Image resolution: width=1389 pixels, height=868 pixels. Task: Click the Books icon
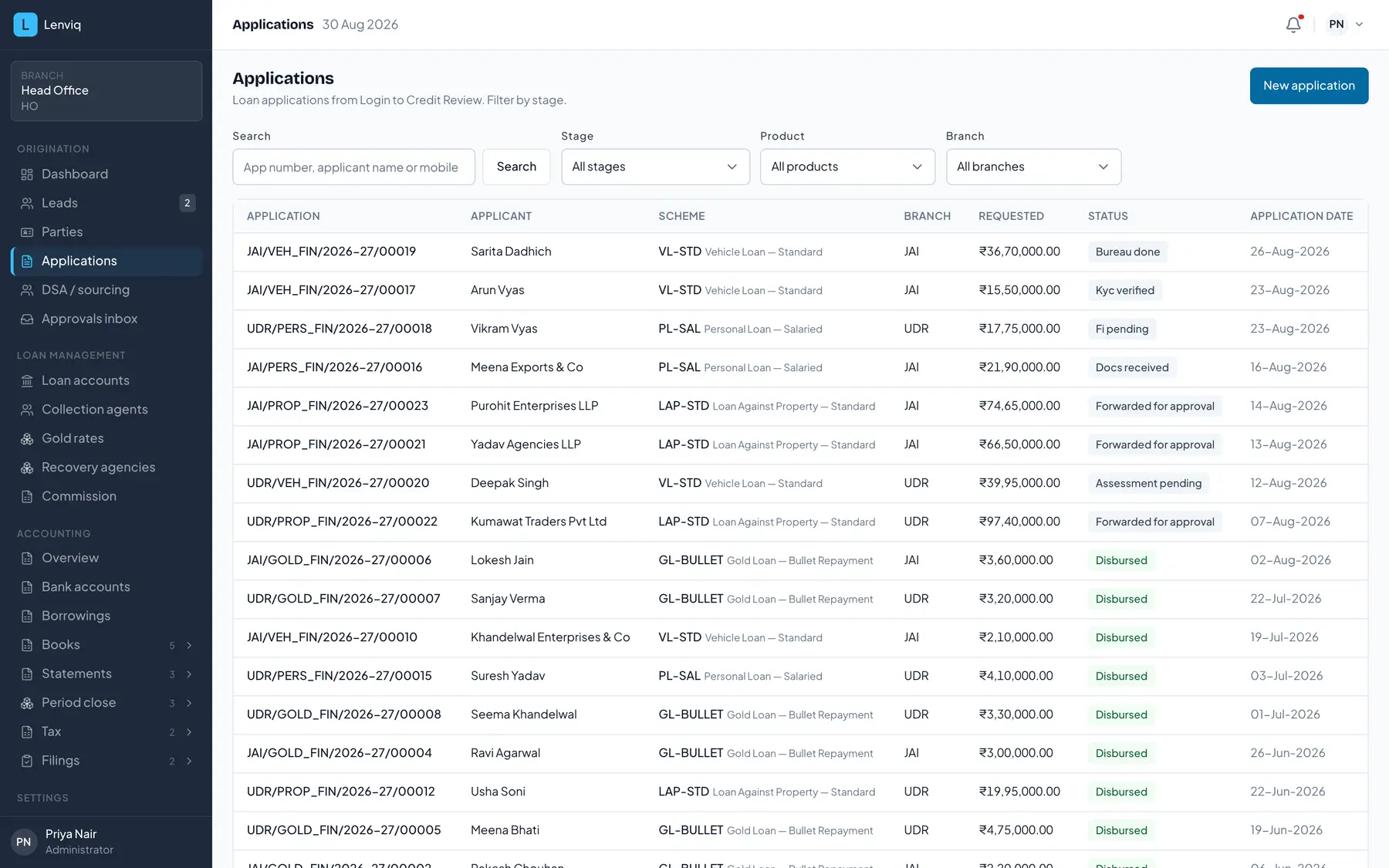27,645
